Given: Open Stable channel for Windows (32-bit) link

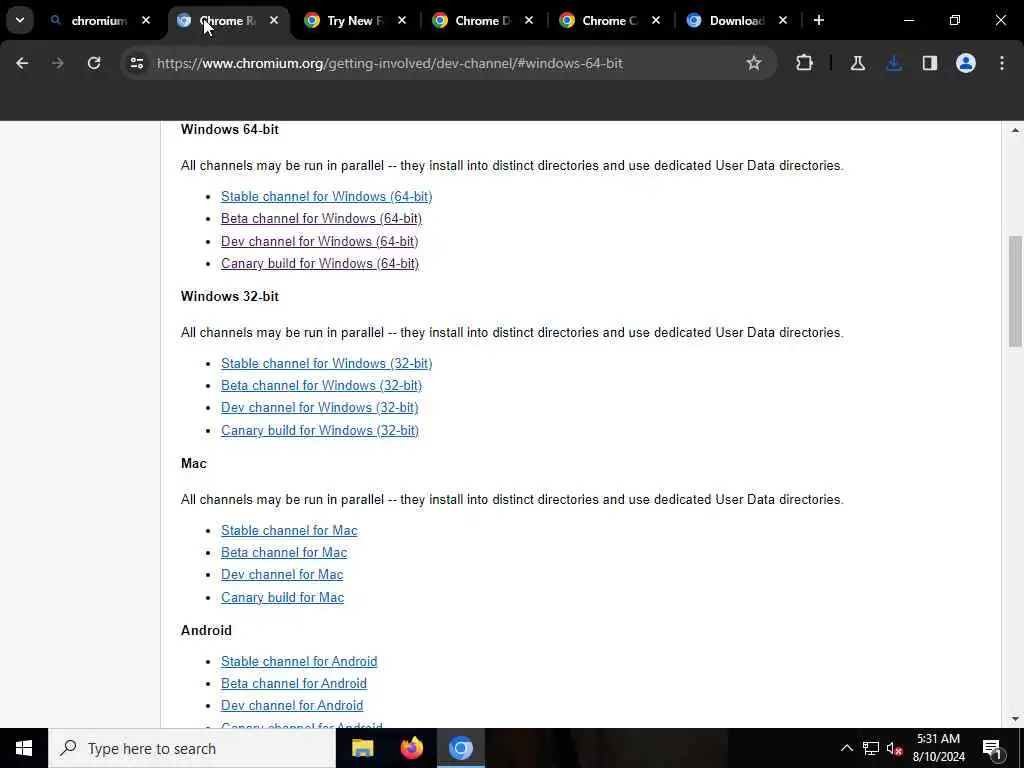Looking at the screenshot, I should point(327,364).
